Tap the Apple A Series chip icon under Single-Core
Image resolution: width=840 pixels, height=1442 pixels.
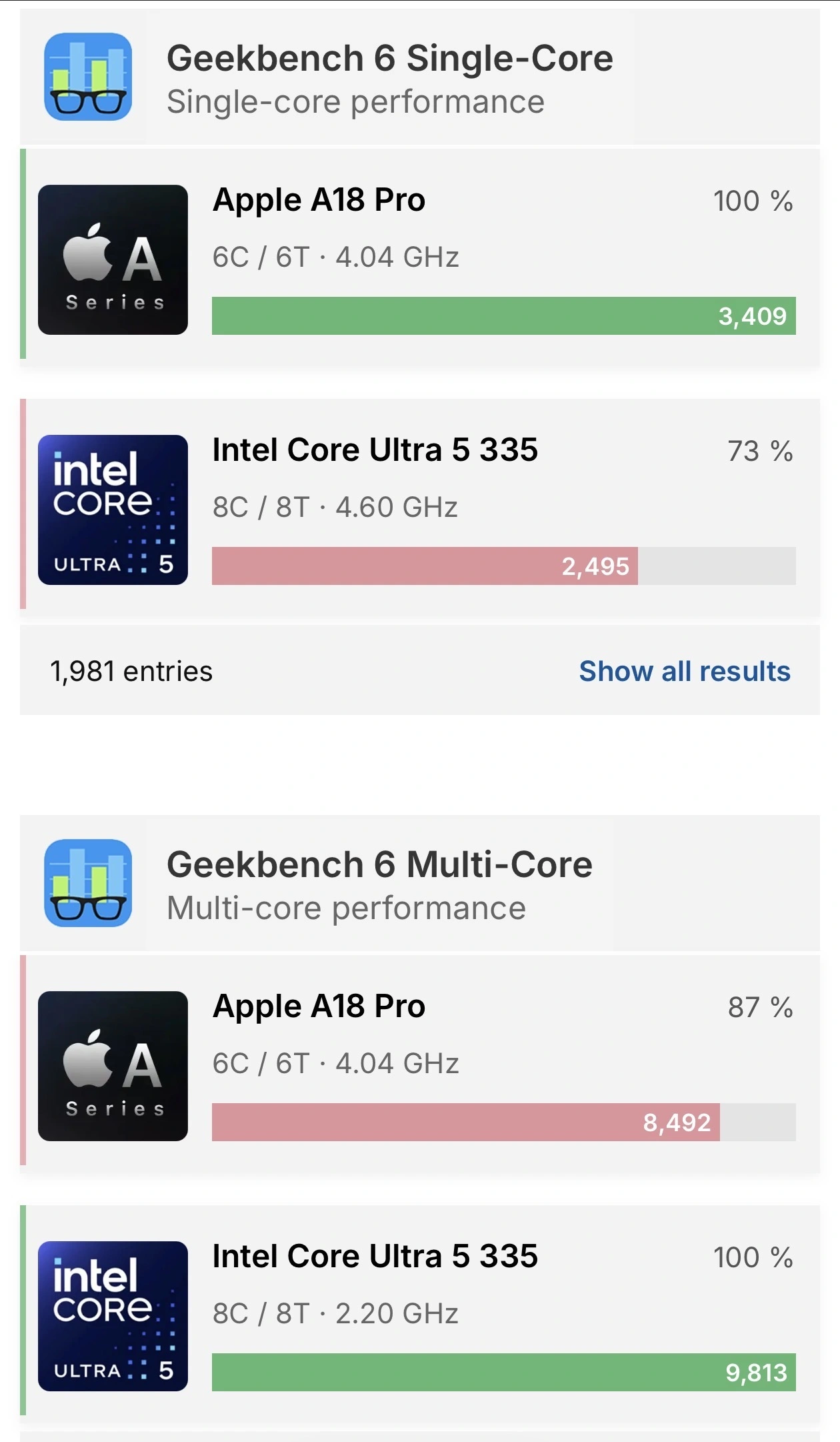tap(113, 259)
